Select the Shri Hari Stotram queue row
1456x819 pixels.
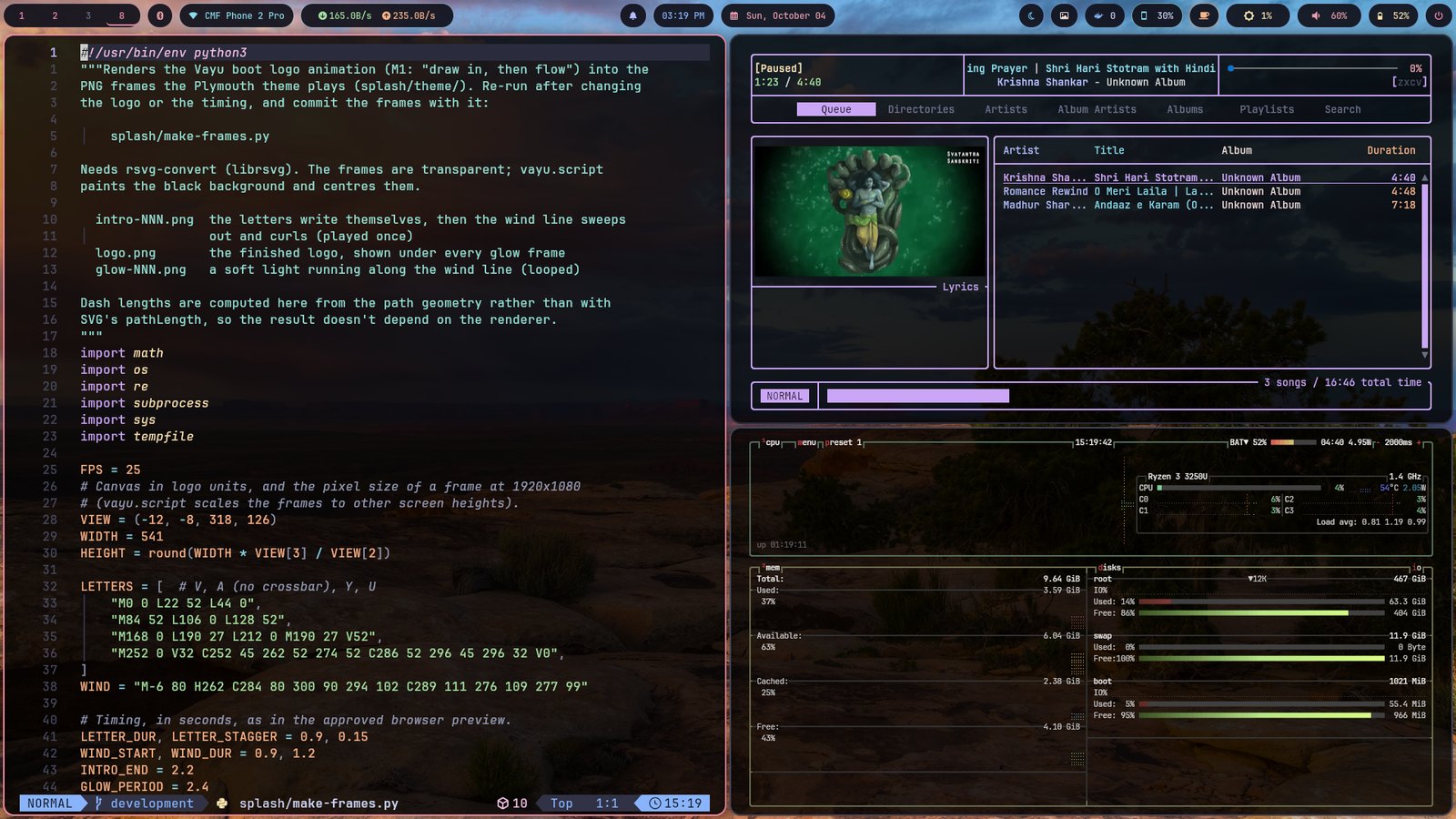point(1208,177)
